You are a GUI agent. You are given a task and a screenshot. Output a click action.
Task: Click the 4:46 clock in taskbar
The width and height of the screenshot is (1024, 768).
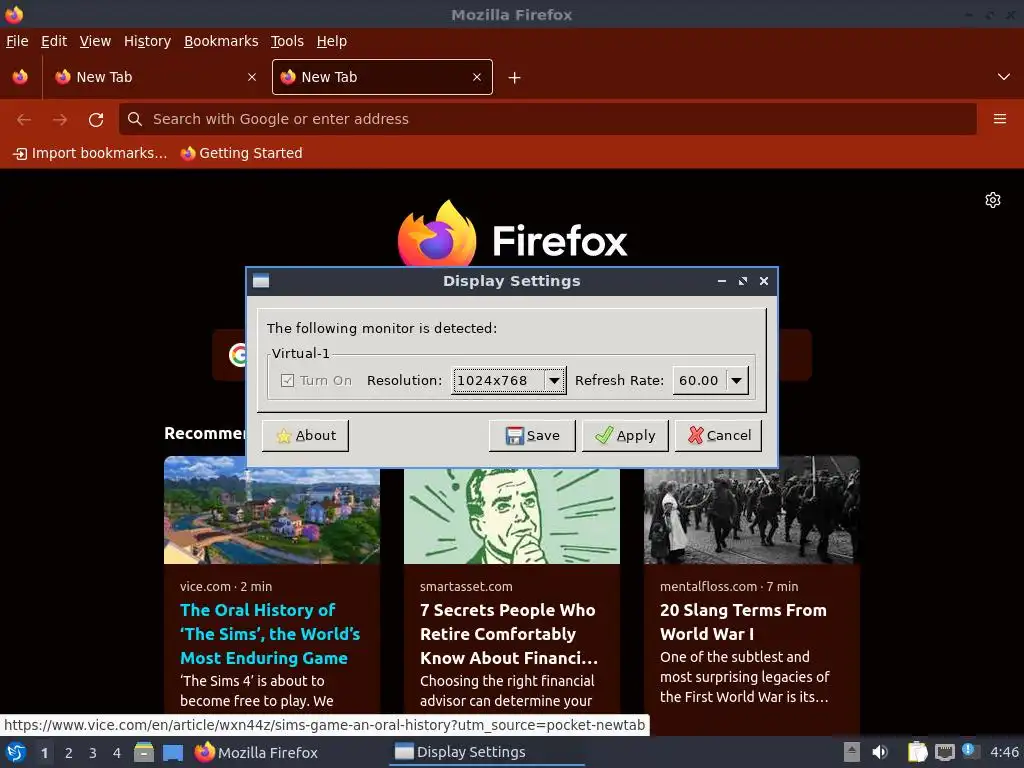pos(1004,752)
